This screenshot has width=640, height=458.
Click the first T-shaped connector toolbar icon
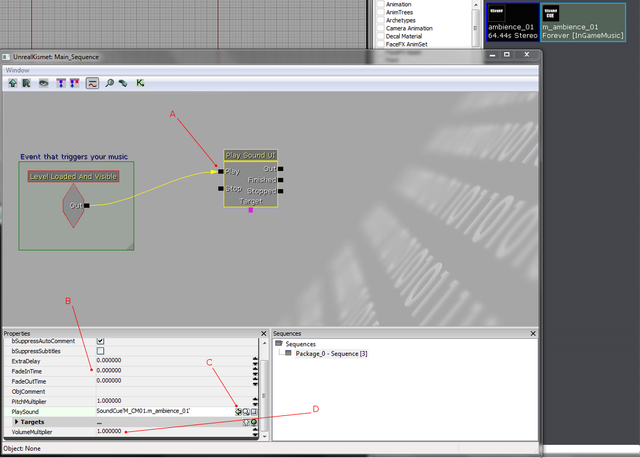[x=61, y=83]
